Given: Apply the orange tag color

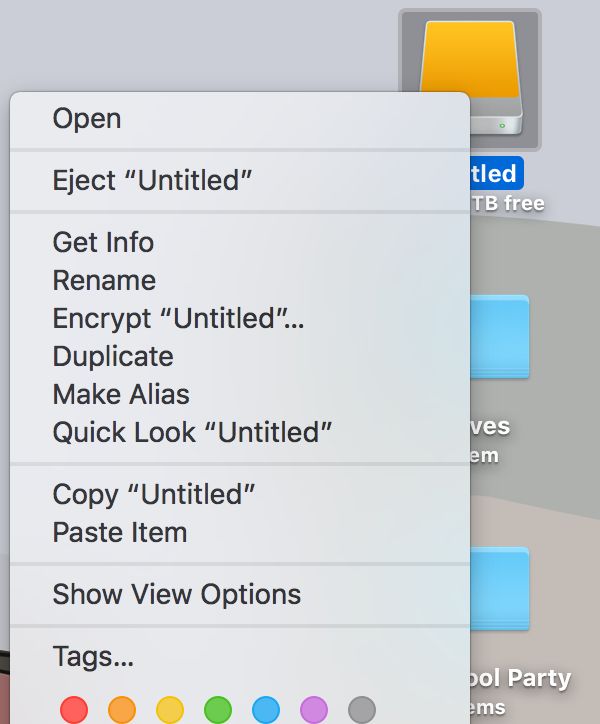Looking at the screenshot, I should (122, 710).
